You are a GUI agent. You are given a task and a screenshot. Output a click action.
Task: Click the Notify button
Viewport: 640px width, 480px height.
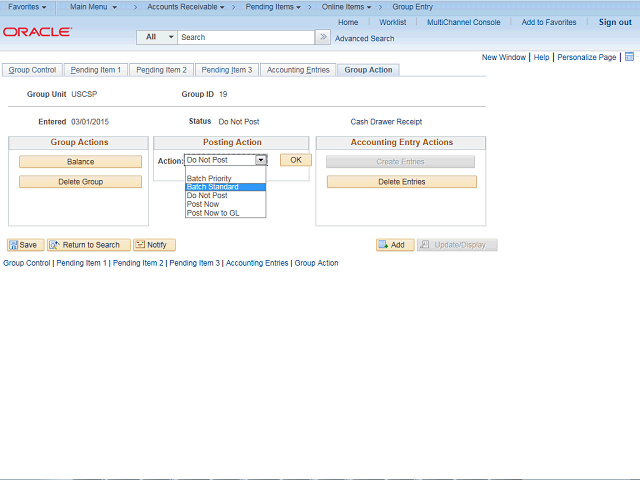click(154, 245)
